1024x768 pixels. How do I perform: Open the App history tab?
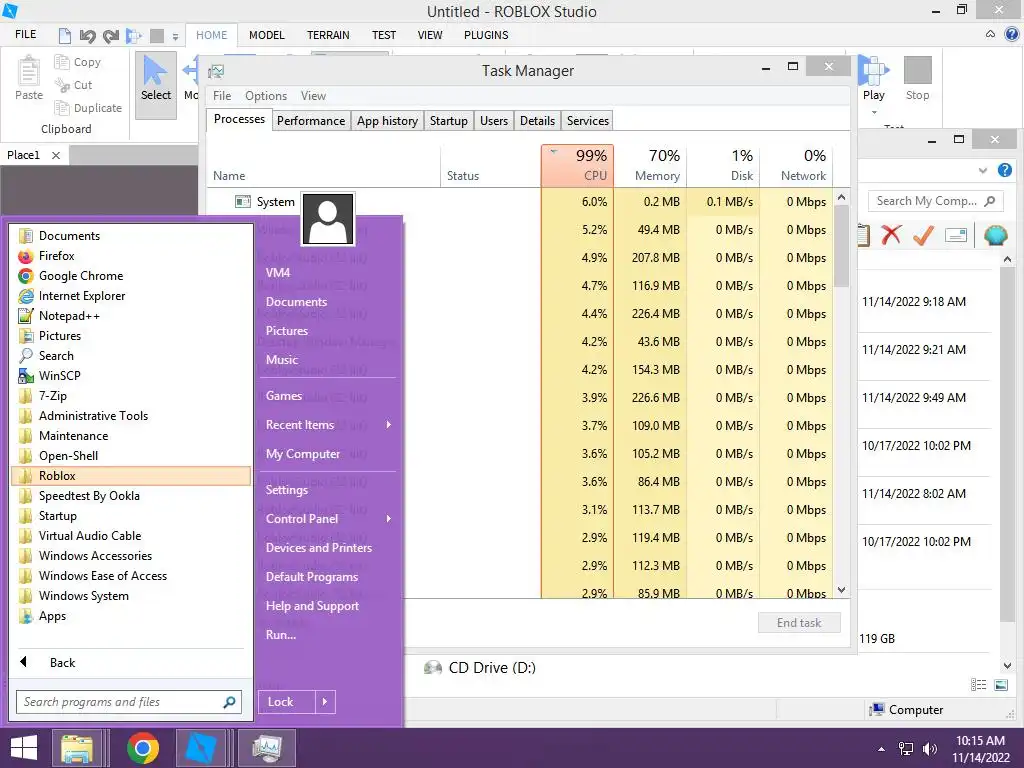[387, 121]
